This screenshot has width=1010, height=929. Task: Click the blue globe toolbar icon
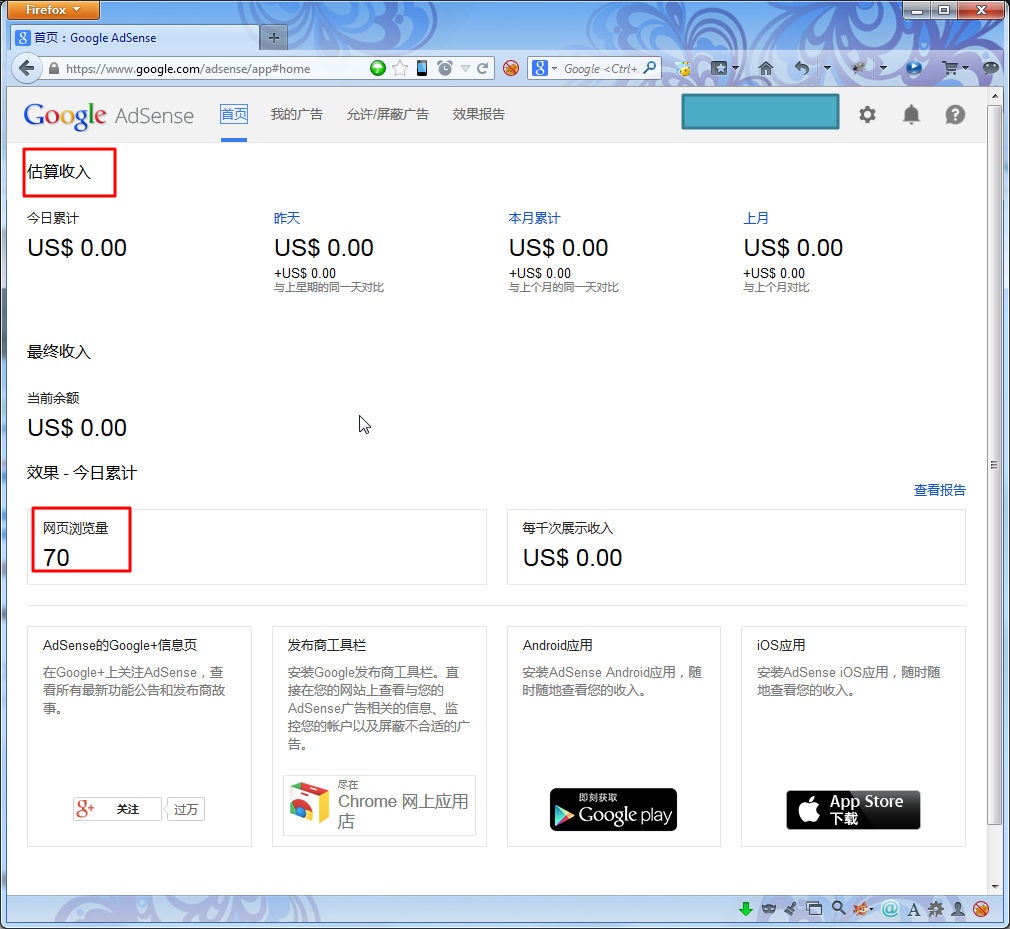pos(913,68)
